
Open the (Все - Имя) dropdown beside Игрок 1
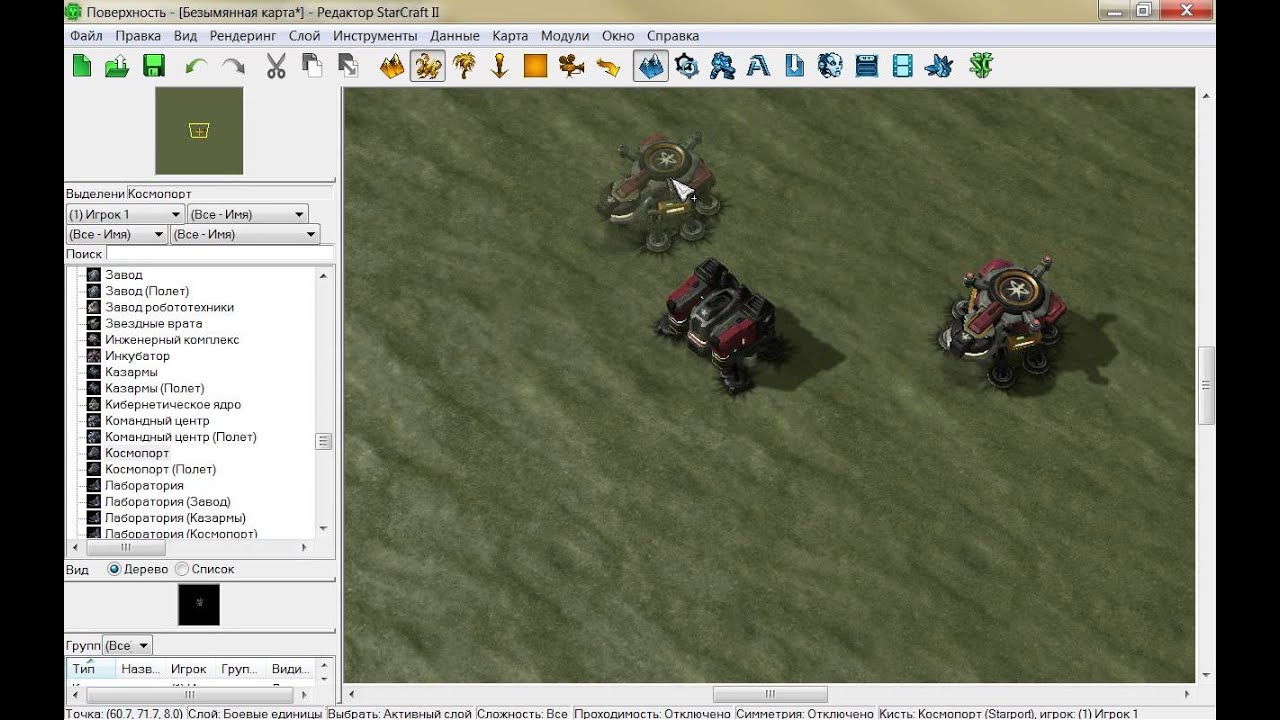247,214
